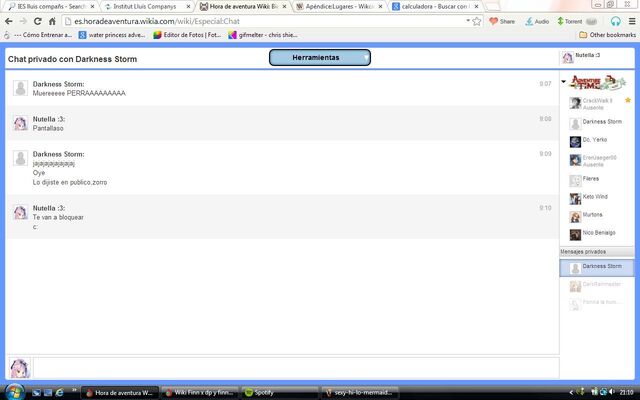This screenshot has width=640, height=400.
Task: Select user CrackWalk II in user list
Action: 597,104
